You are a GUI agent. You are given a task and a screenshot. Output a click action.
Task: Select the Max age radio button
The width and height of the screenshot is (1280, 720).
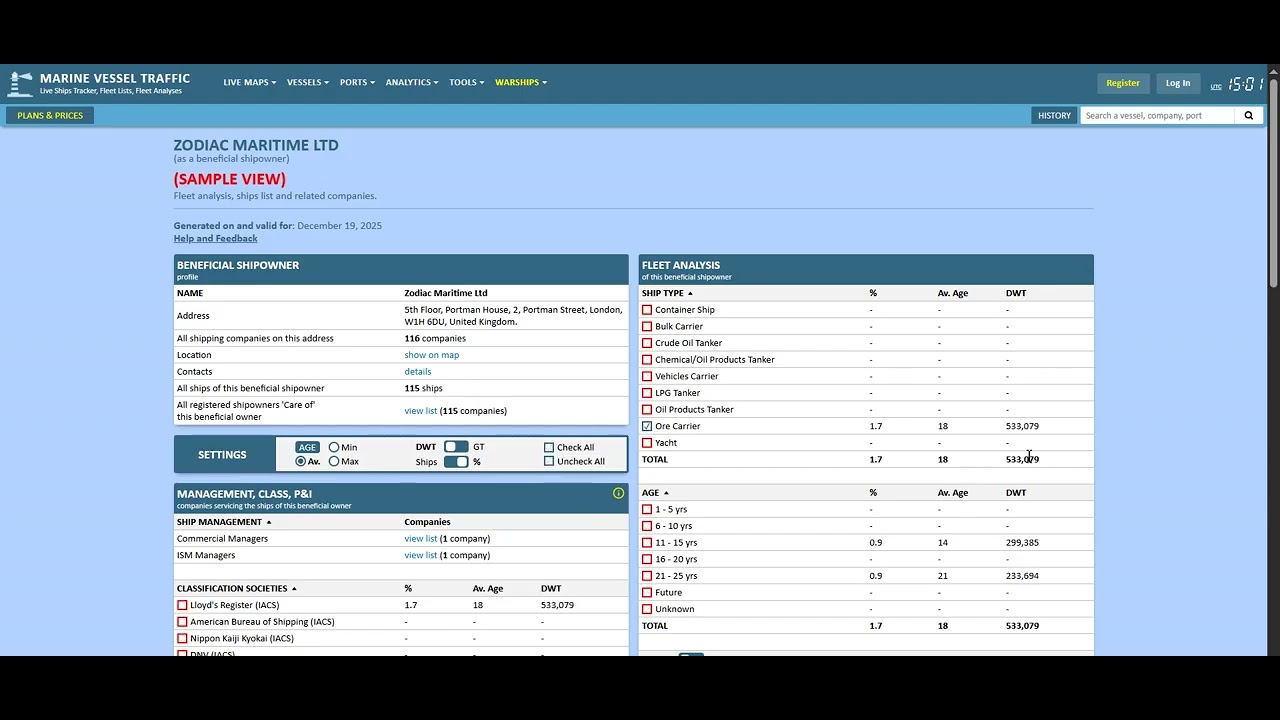click(x=334, y=461)
